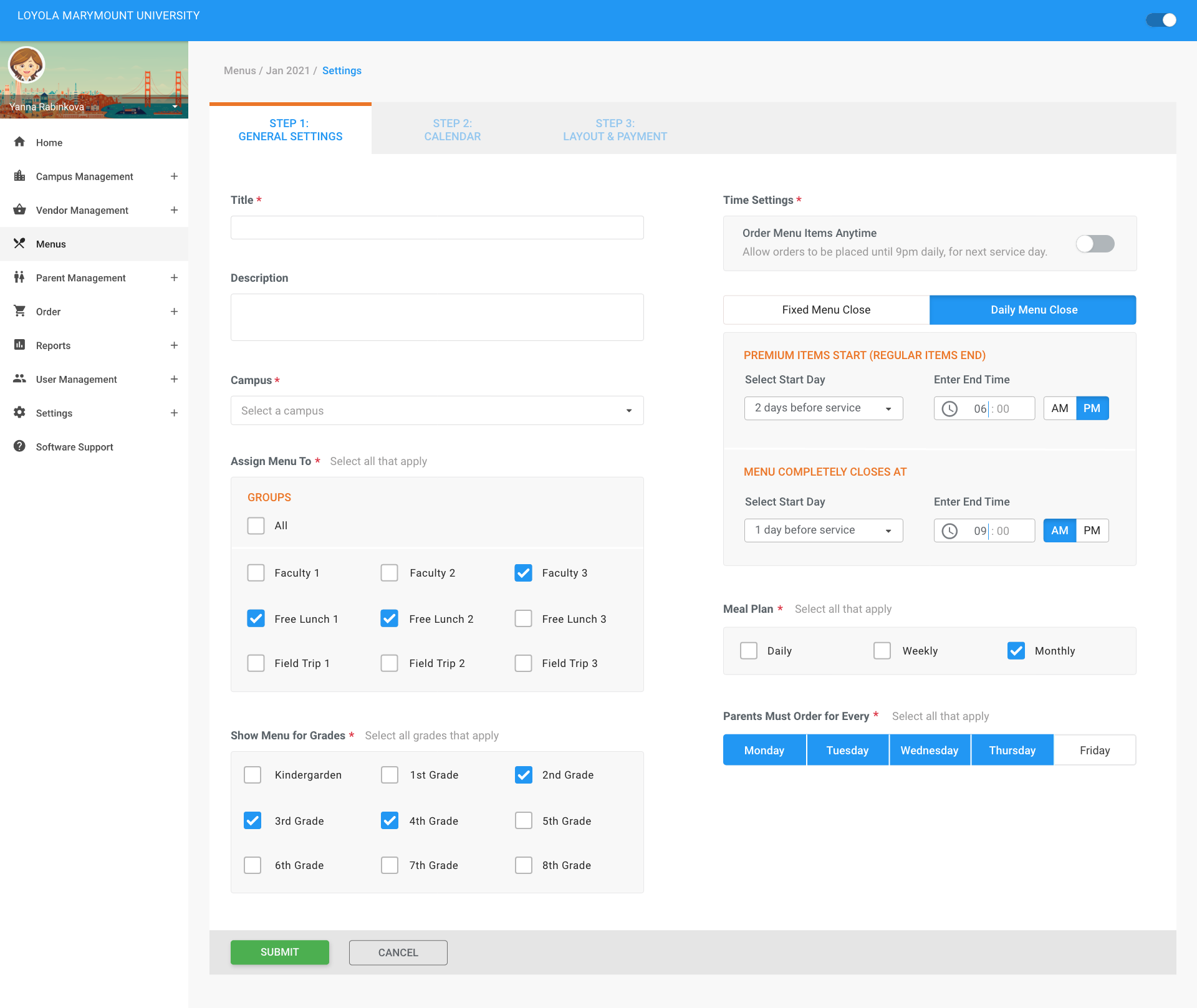Click the Menus fork and knife icon

tap(19, 244)
